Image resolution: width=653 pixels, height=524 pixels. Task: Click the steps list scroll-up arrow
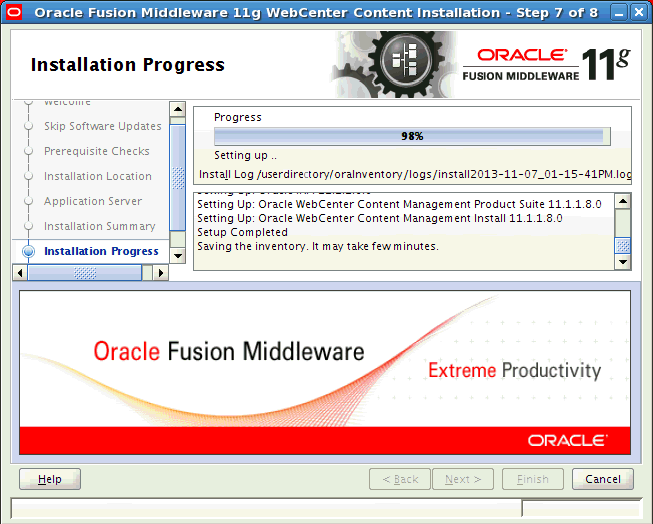(x=178, y=109)
